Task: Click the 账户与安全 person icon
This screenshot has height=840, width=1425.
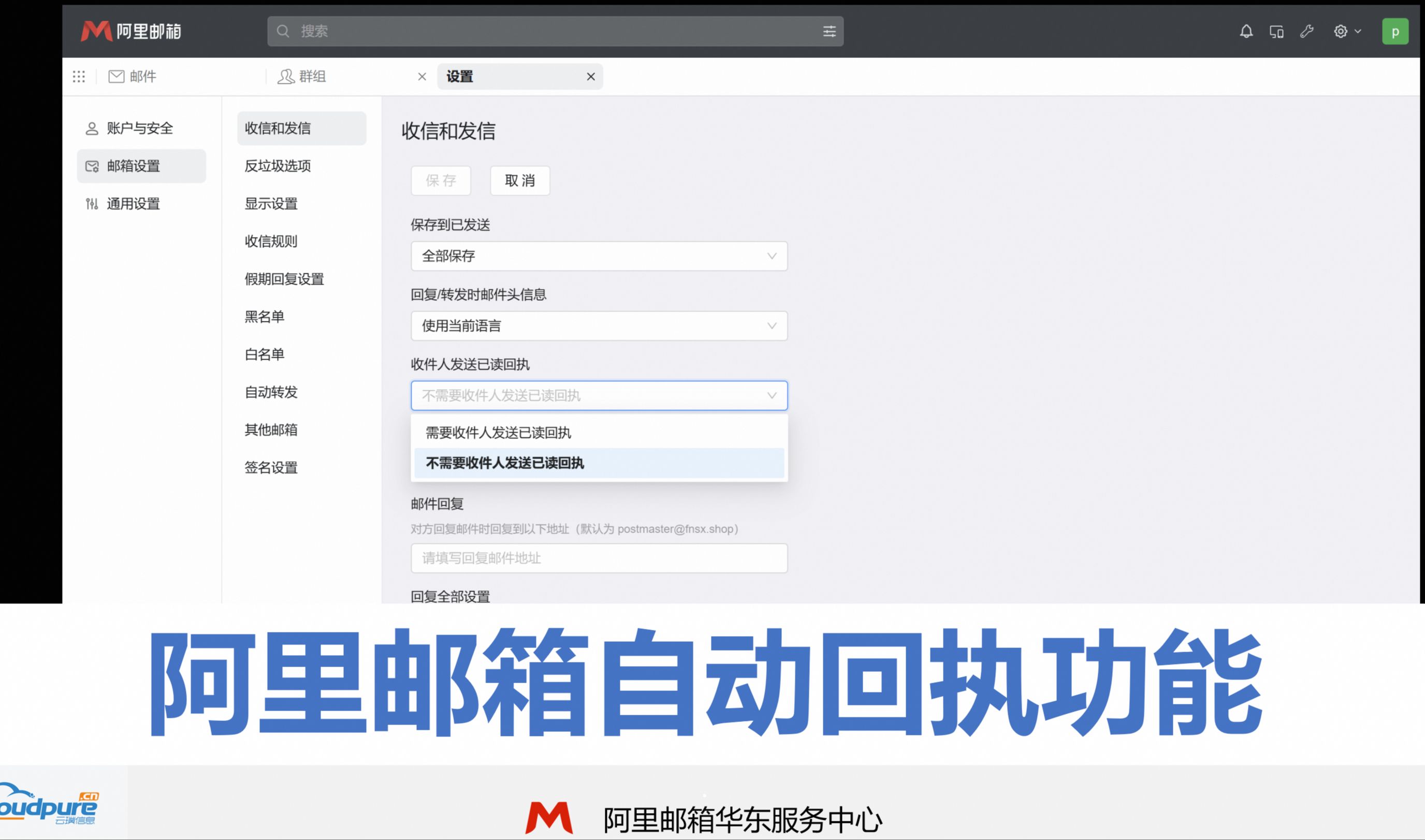Action: pyautogui.click(x=92, y=128)
